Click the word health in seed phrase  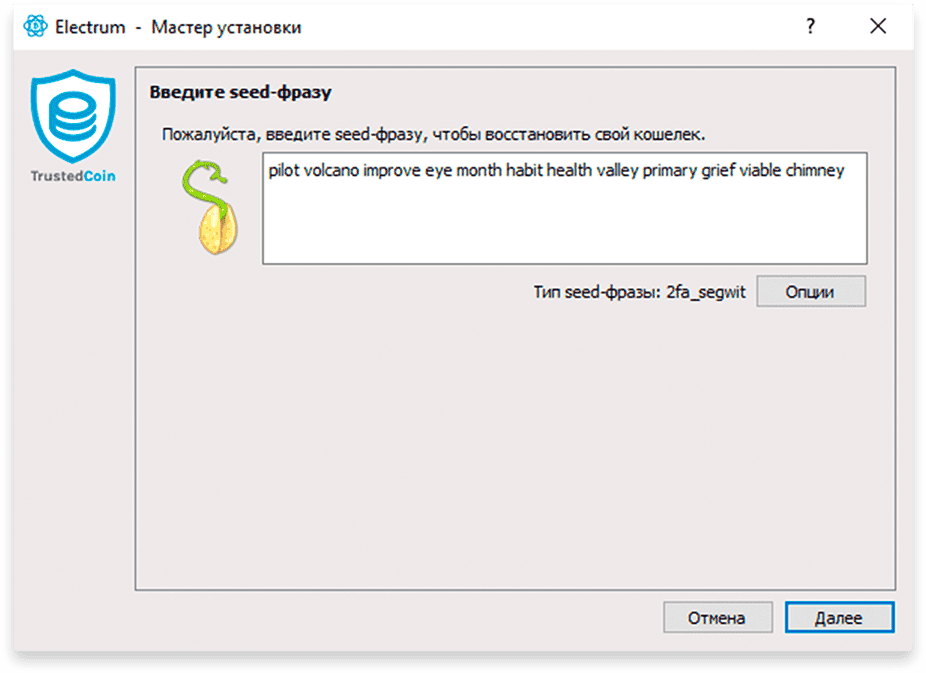pos(569,171)
